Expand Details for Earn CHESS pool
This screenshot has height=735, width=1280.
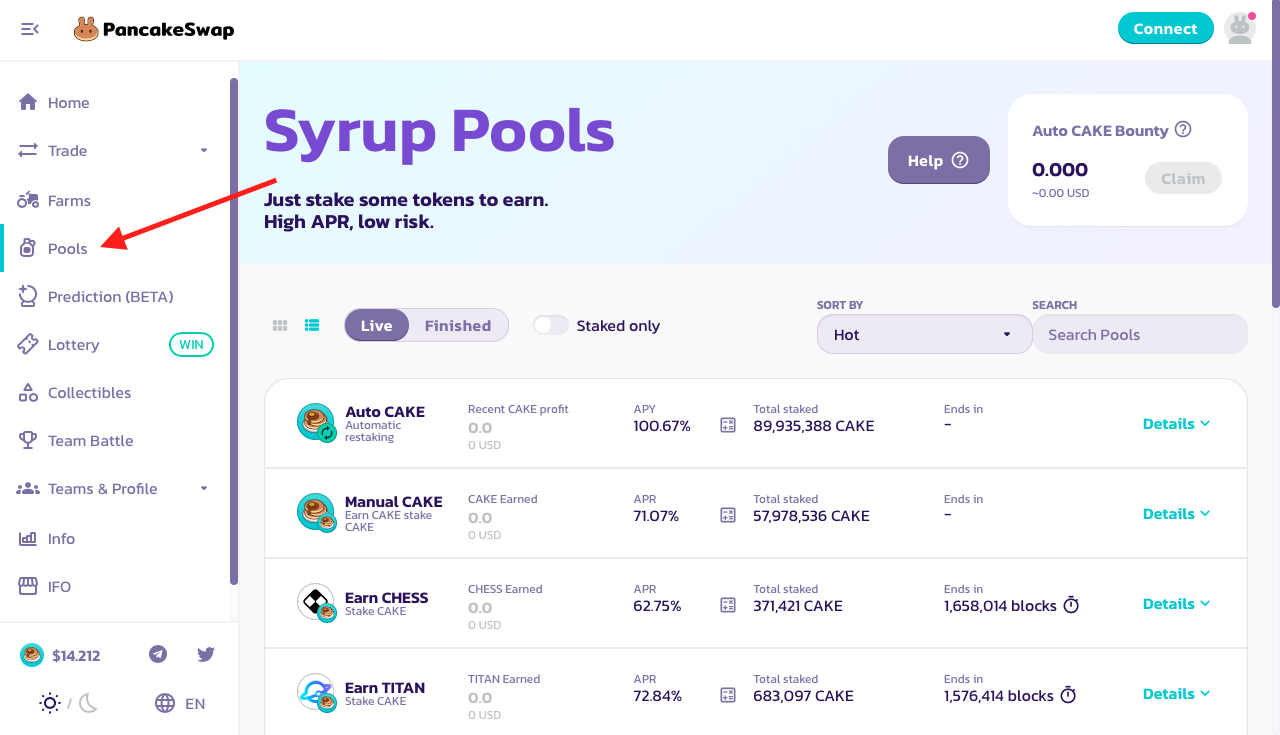(x=1176, y=603)
